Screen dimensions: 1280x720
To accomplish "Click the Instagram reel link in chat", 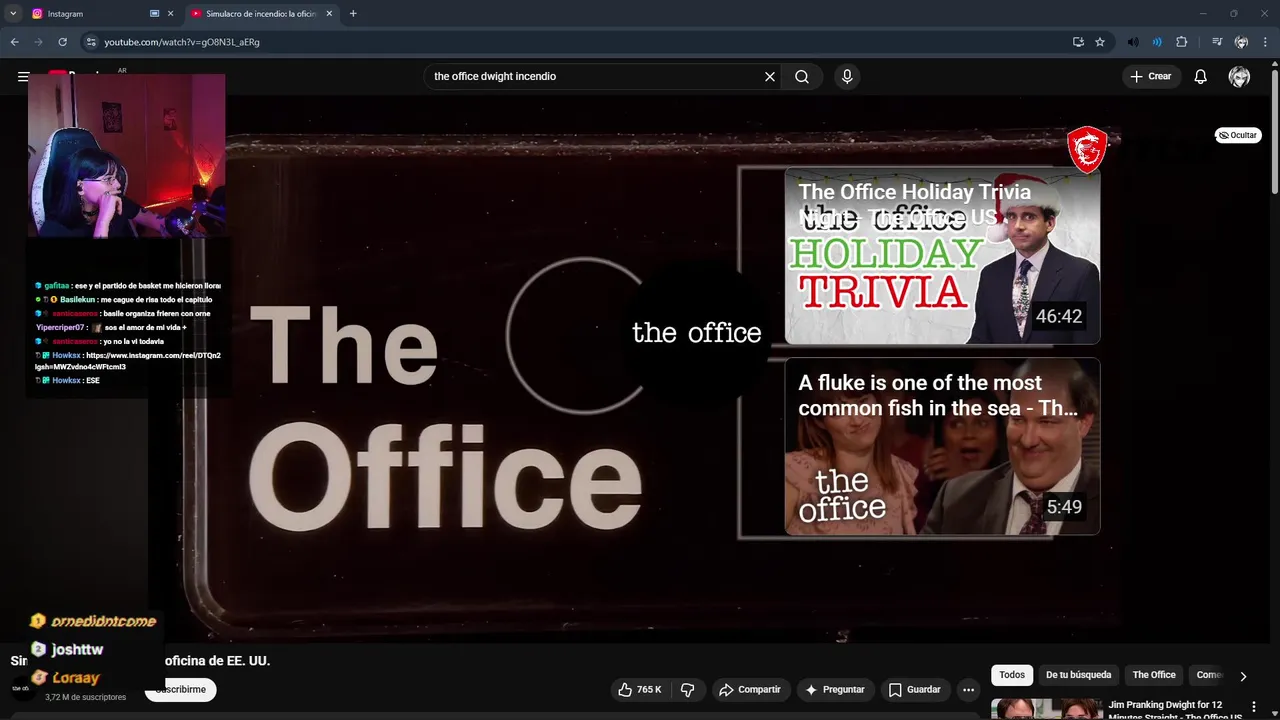I will (128, 361).
